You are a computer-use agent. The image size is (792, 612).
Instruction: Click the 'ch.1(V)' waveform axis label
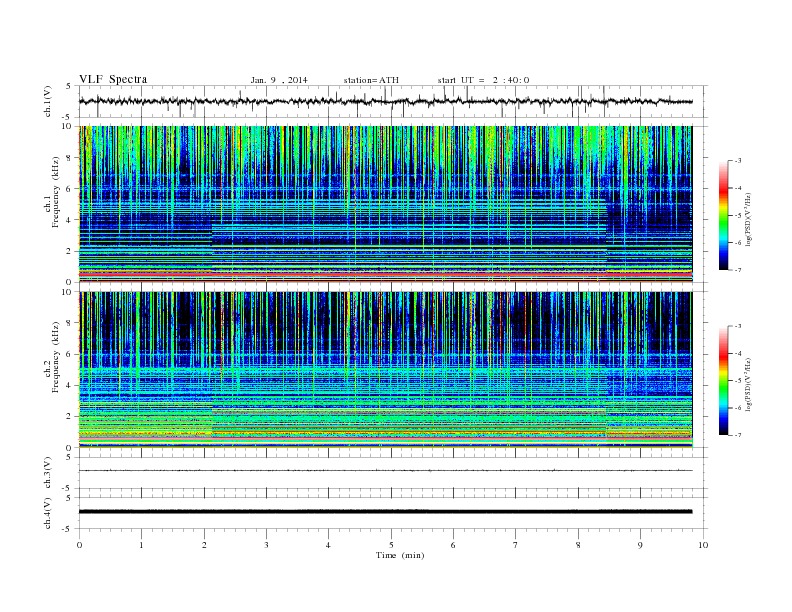[48, 101]
